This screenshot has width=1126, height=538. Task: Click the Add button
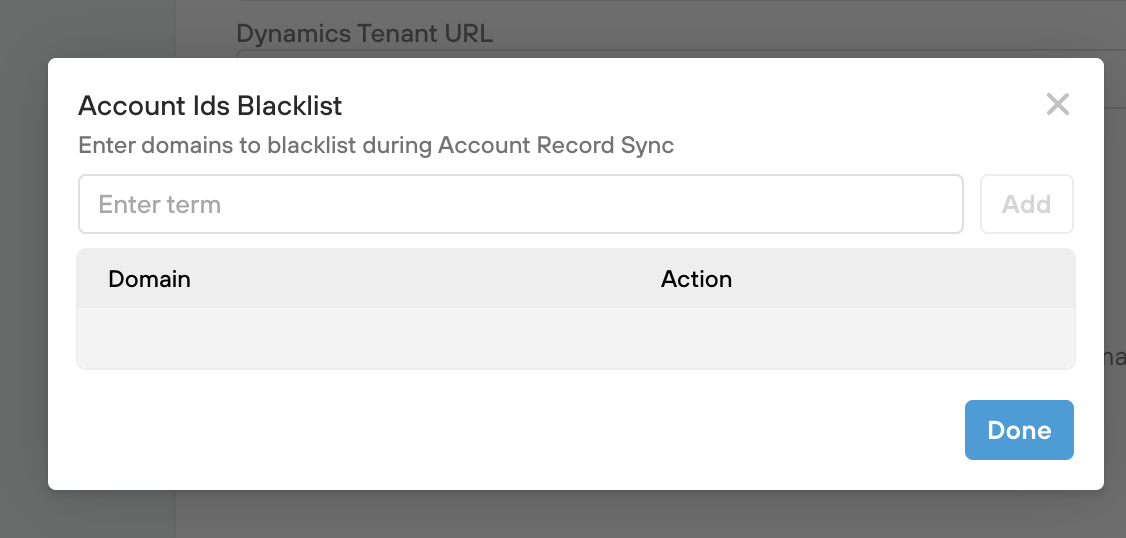click(1026, 204)
